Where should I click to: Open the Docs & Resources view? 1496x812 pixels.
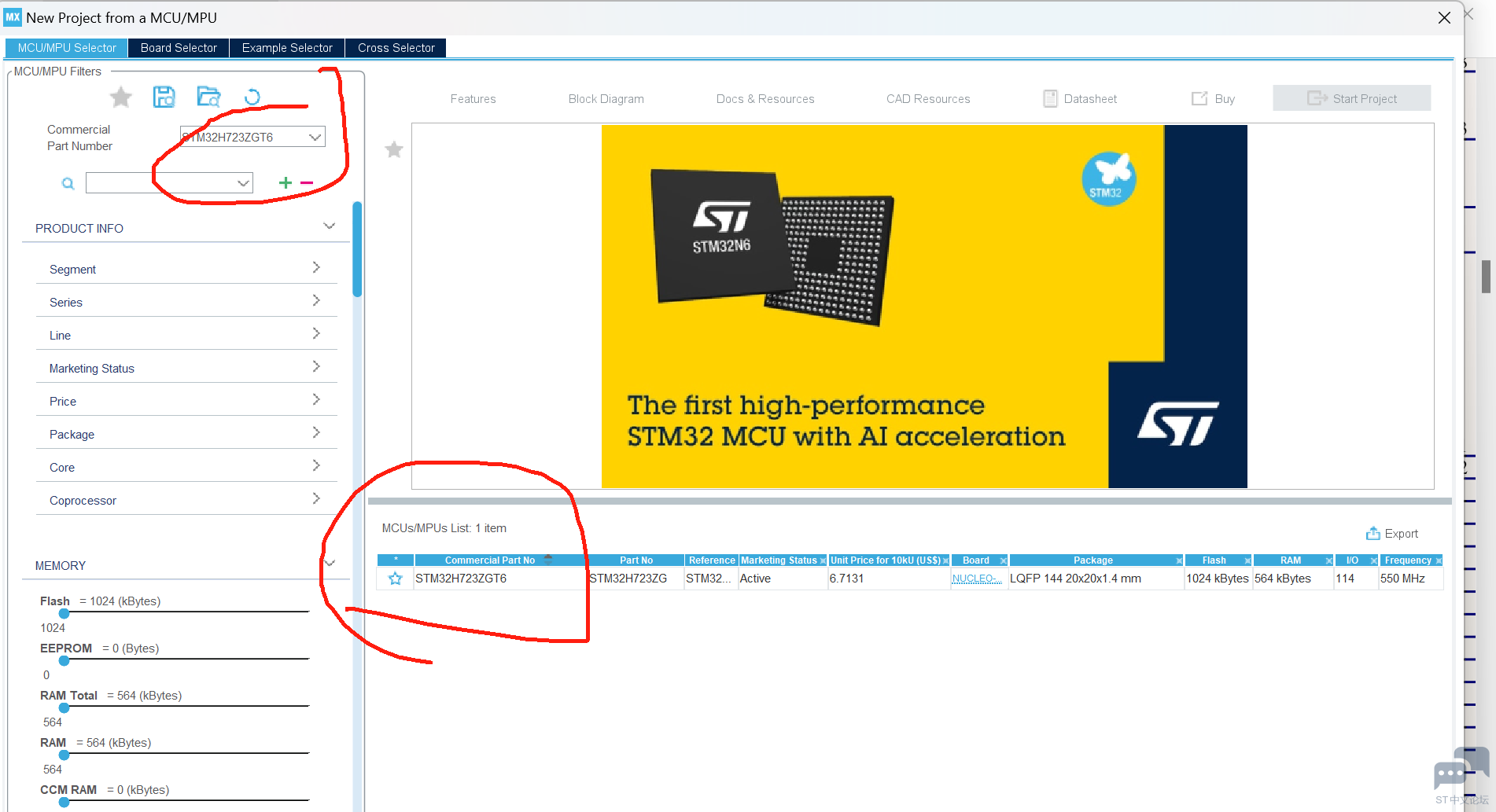[x=765, y=99]
